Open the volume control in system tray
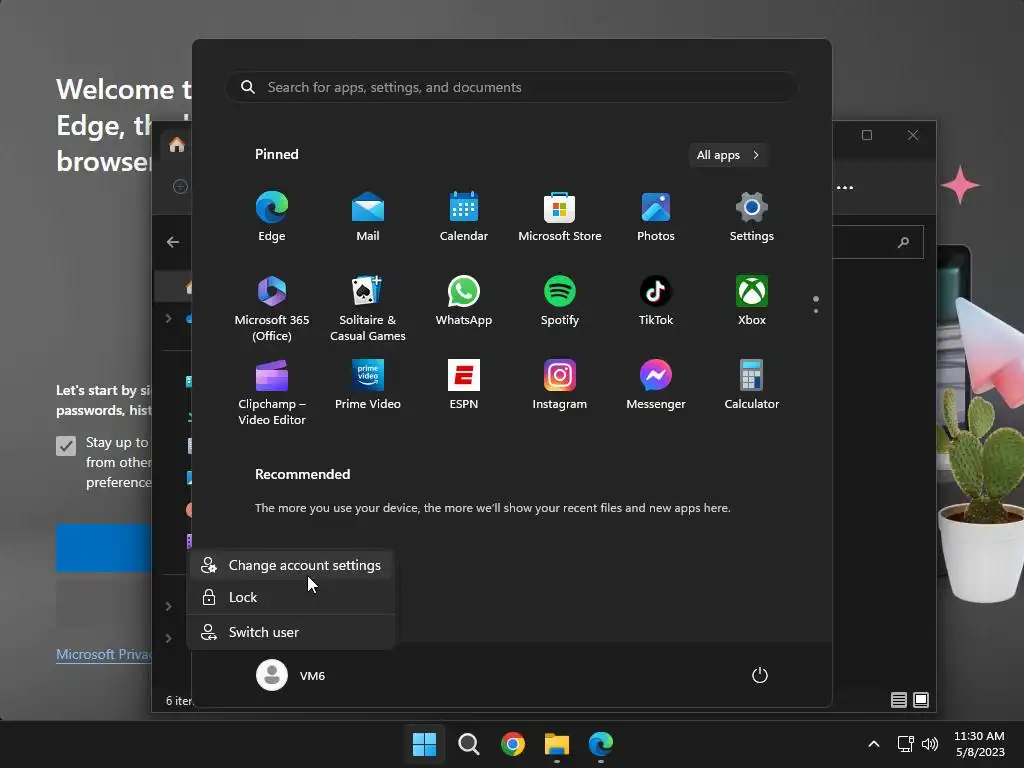Viewport: 1024px width, 768px height. [x=930, y=744]
